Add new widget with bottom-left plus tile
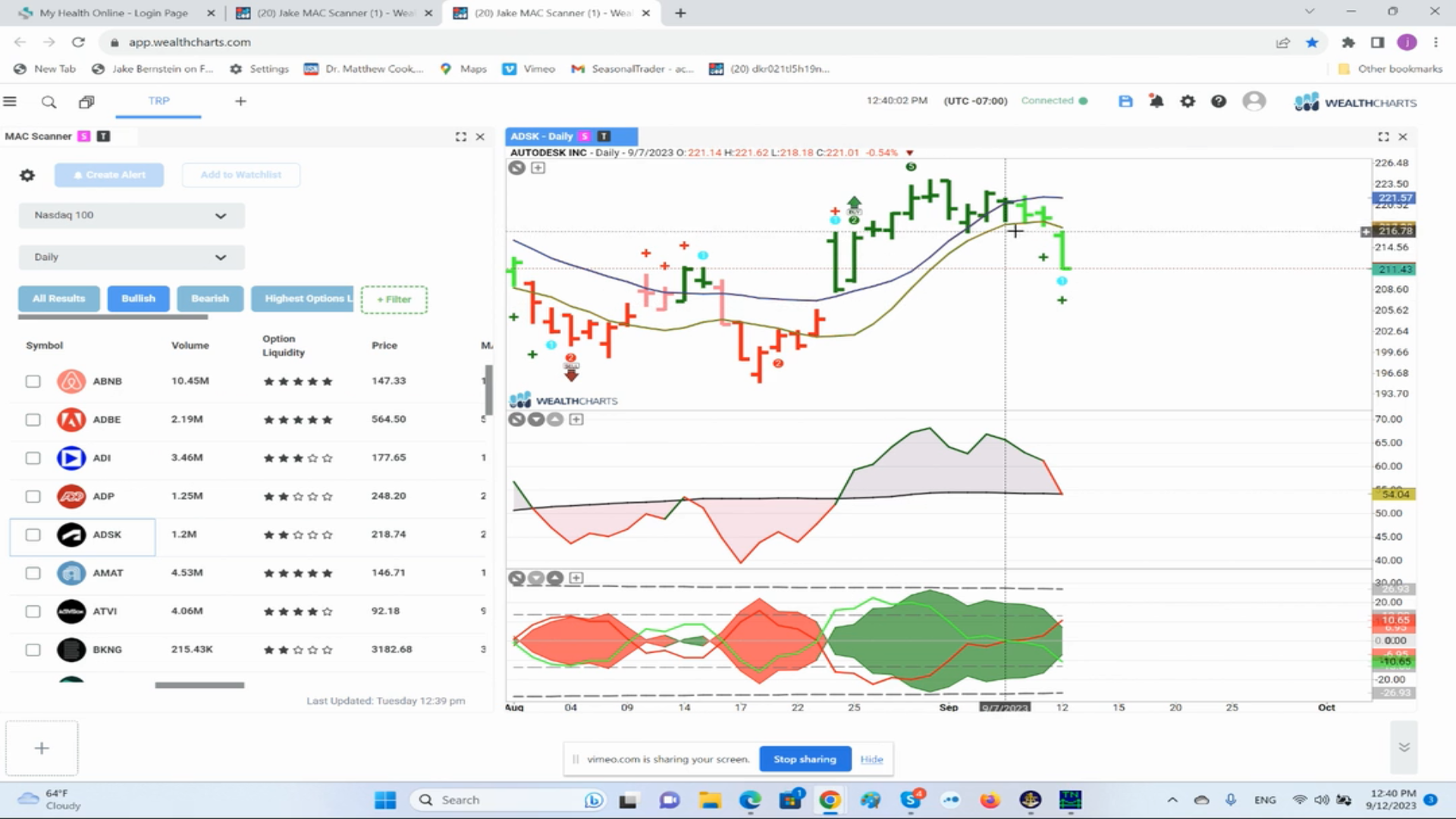The width and height of the screenshot is (1456, 819). coord(42,748)
